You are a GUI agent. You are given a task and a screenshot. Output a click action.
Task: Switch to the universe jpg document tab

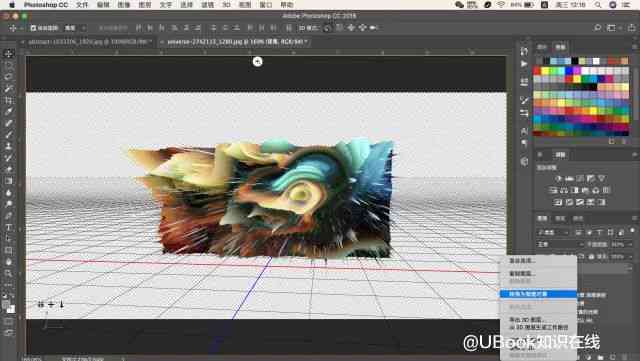pos(236,42)
